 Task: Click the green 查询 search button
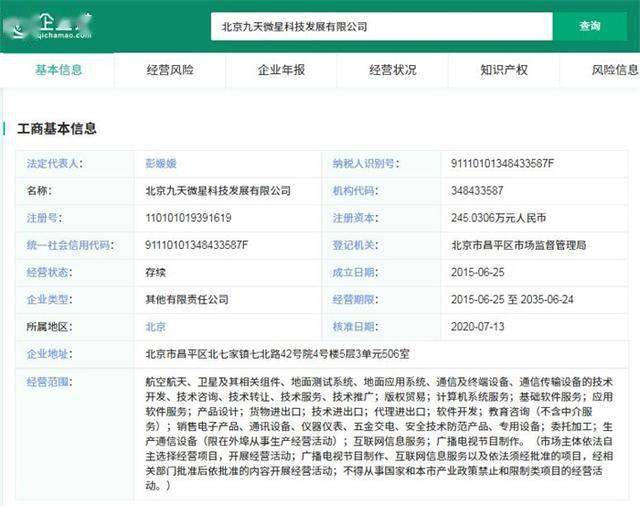pos(590,27)
